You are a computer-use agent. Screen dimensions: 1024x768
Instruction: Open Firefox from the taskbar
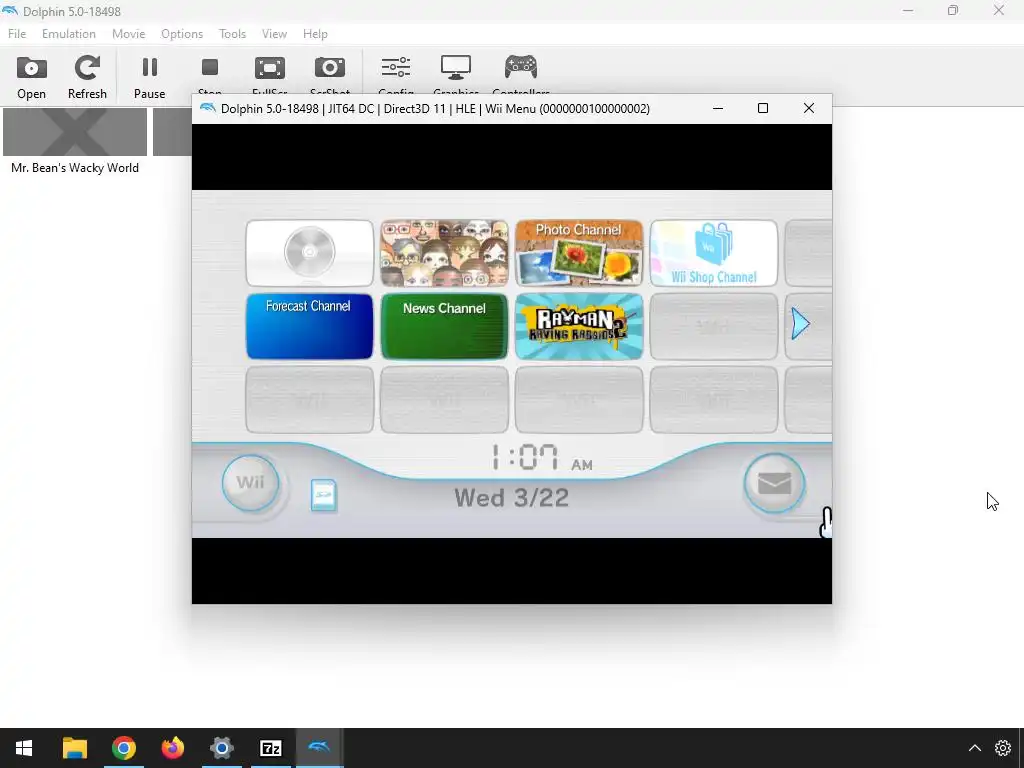point(172,748)
